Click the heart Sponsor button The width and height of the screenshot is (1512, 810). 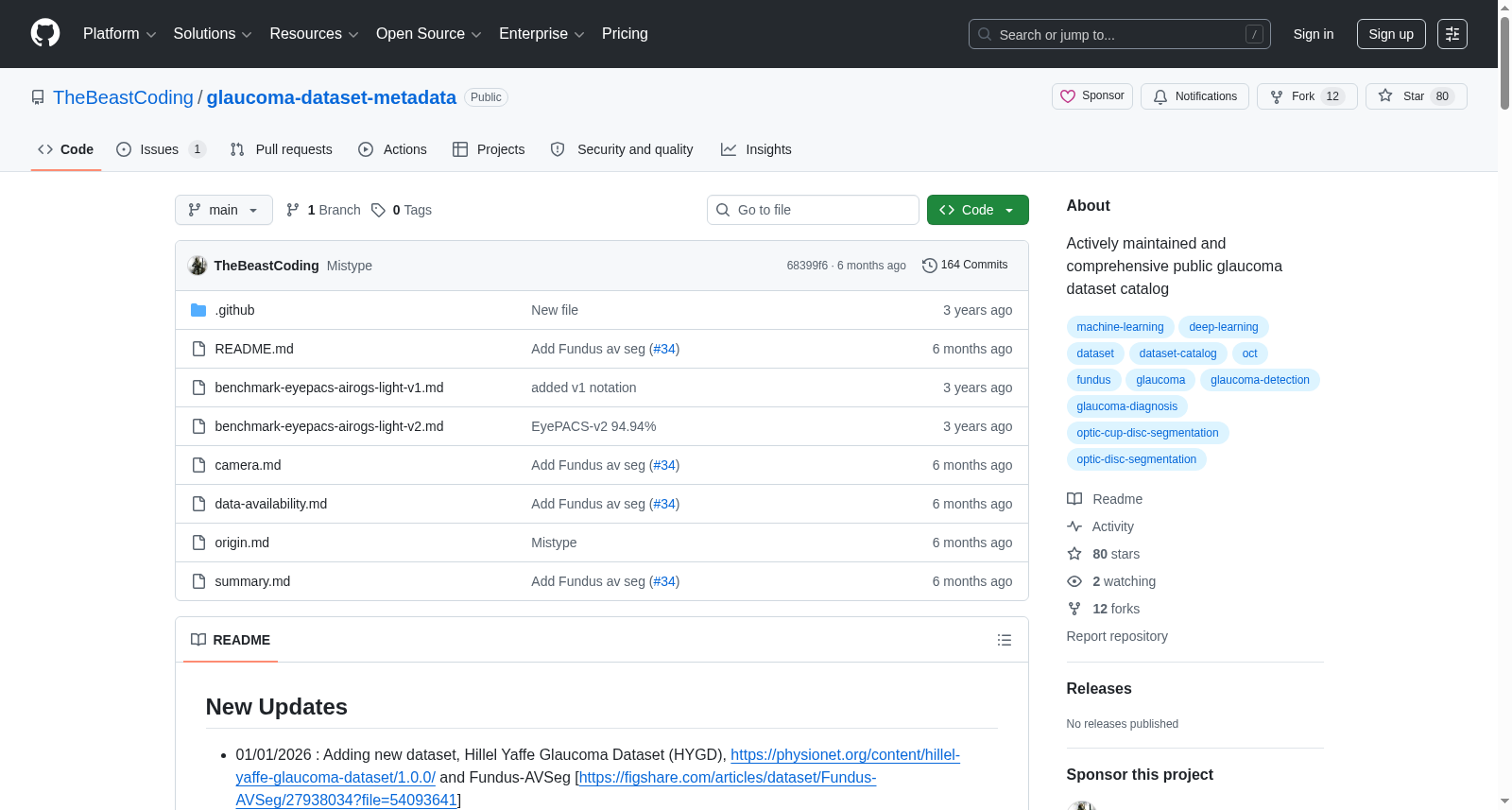pyautogui.click(x=1092, y=96)
